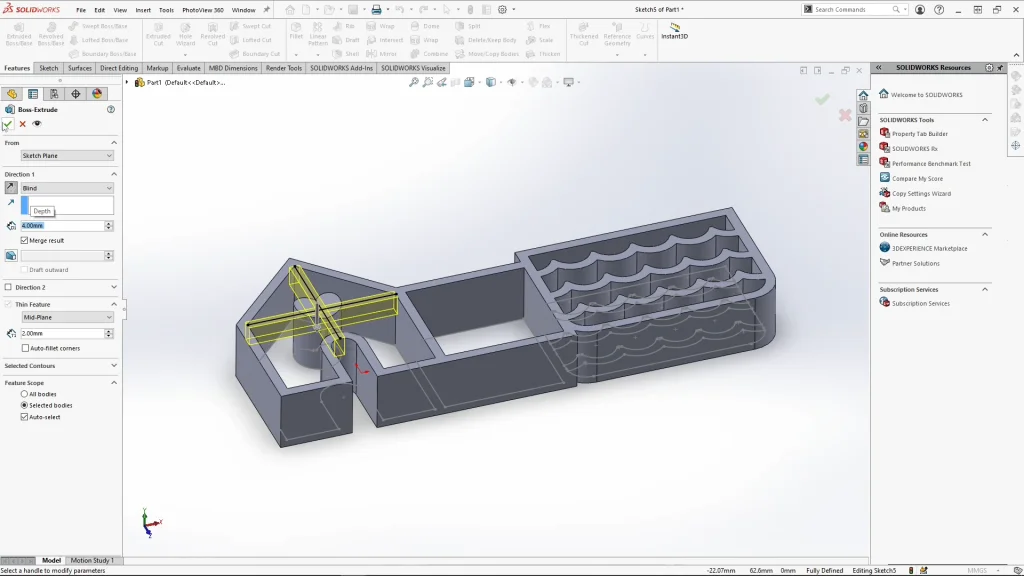Screen dimensions: 1024x576
Task: Open the Insert menu
Action: click(x=143, y=10)
